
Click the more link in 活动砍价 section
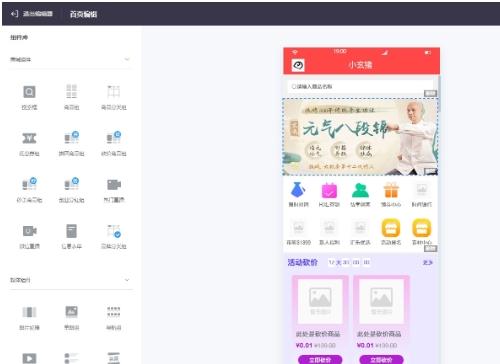[427, 263]
